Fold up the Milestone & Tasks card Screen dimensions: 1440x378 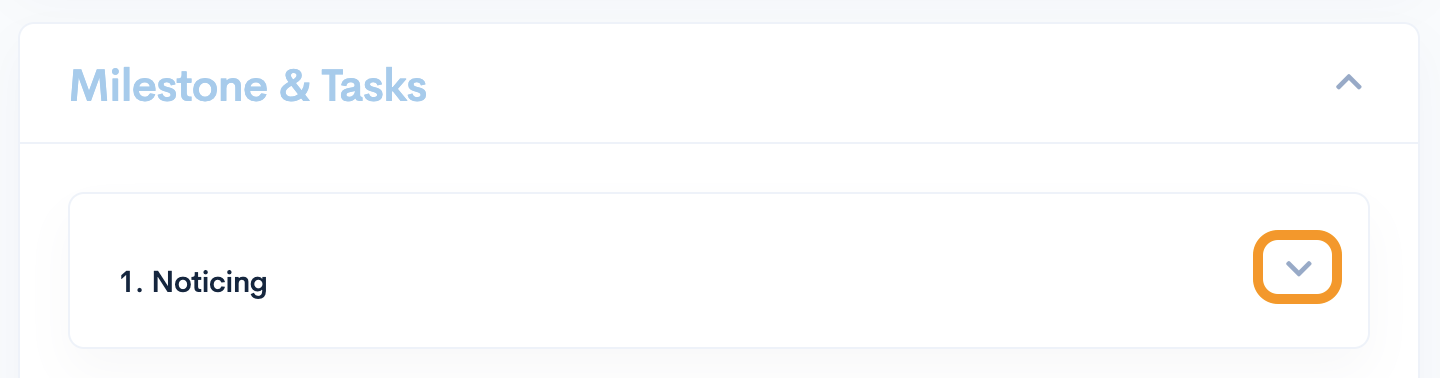click(x=1349, y=83)
